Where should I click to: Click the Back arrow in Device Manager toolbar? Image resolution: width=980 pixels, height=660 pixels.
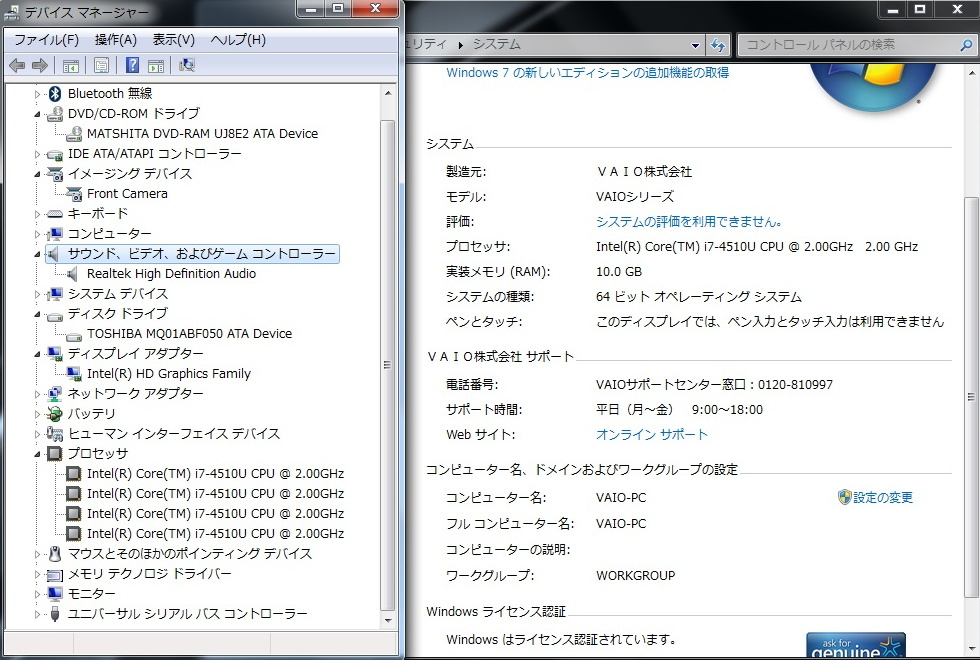click(17, 66)
